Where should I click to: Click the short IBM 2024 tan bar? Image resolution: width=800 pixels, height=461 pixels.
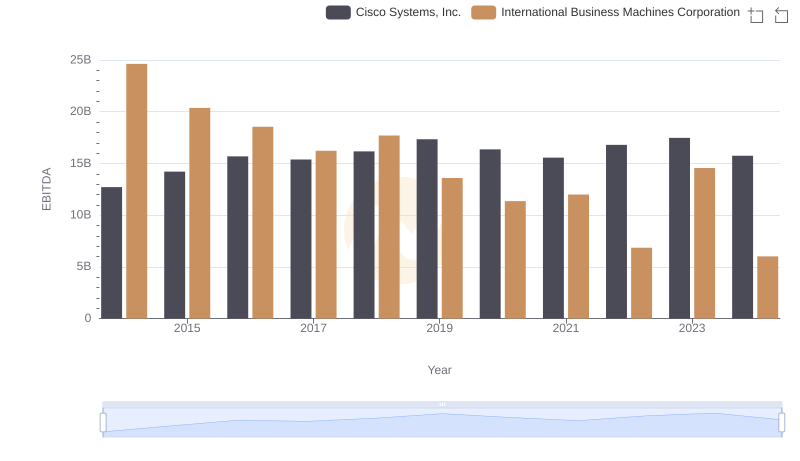click(768, 288)
